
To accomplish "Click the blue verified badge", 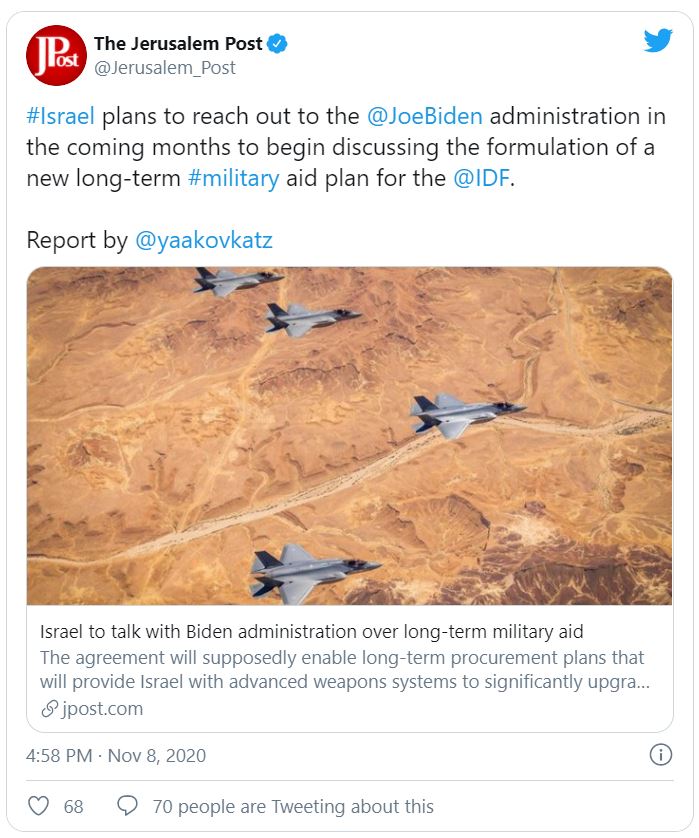I will coord(279,44).
